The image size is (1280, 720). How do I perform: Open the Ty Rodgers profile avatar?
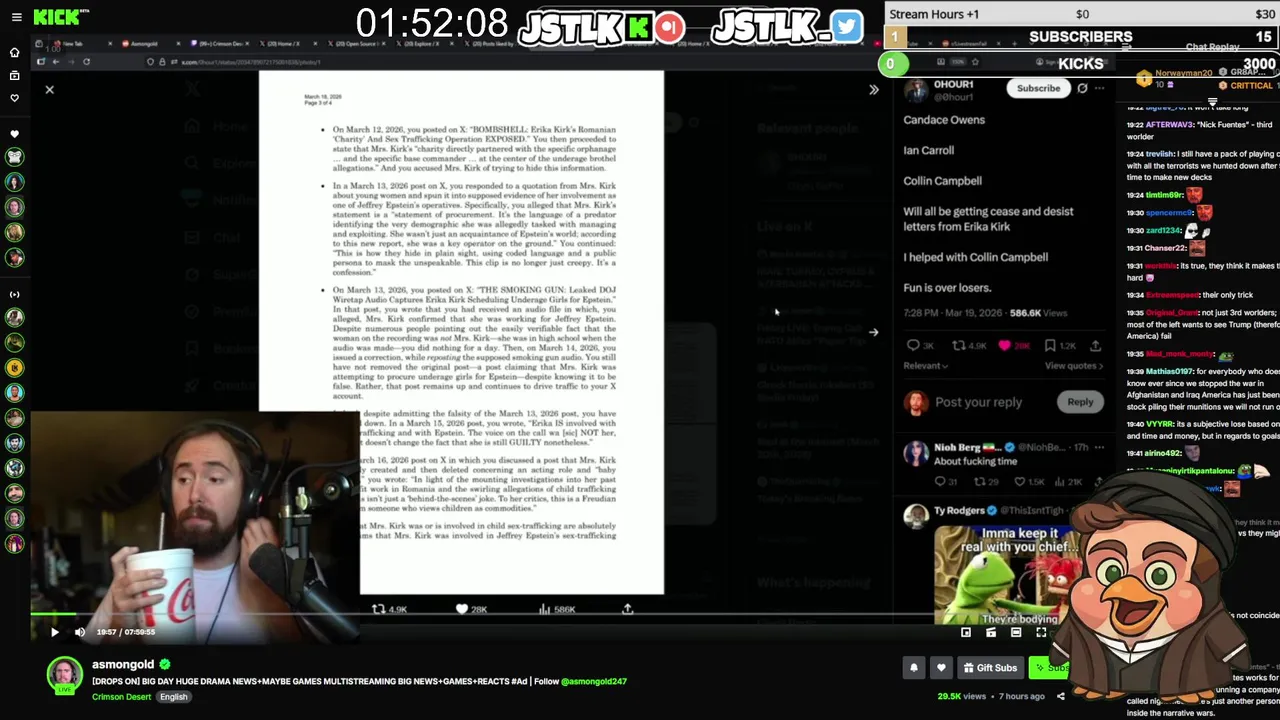point(916,515)
